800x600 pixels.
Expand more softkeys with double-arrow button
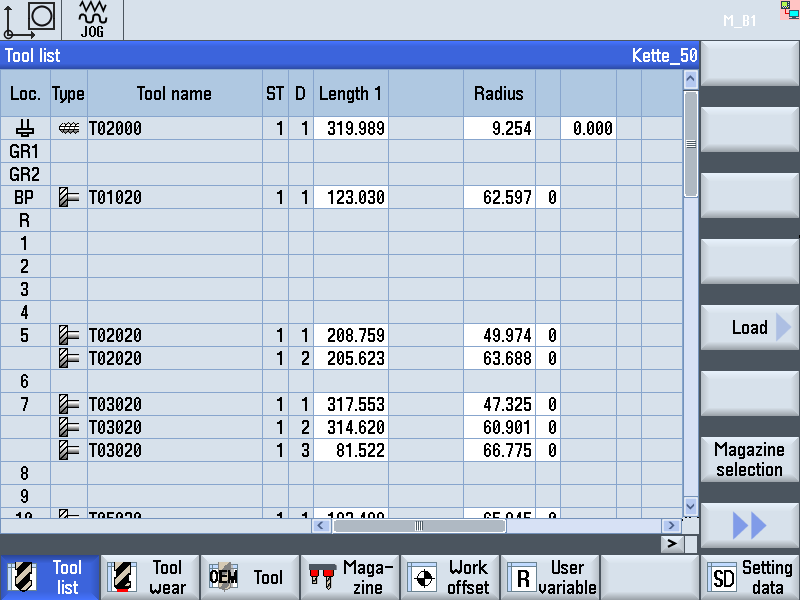point(750,524)
